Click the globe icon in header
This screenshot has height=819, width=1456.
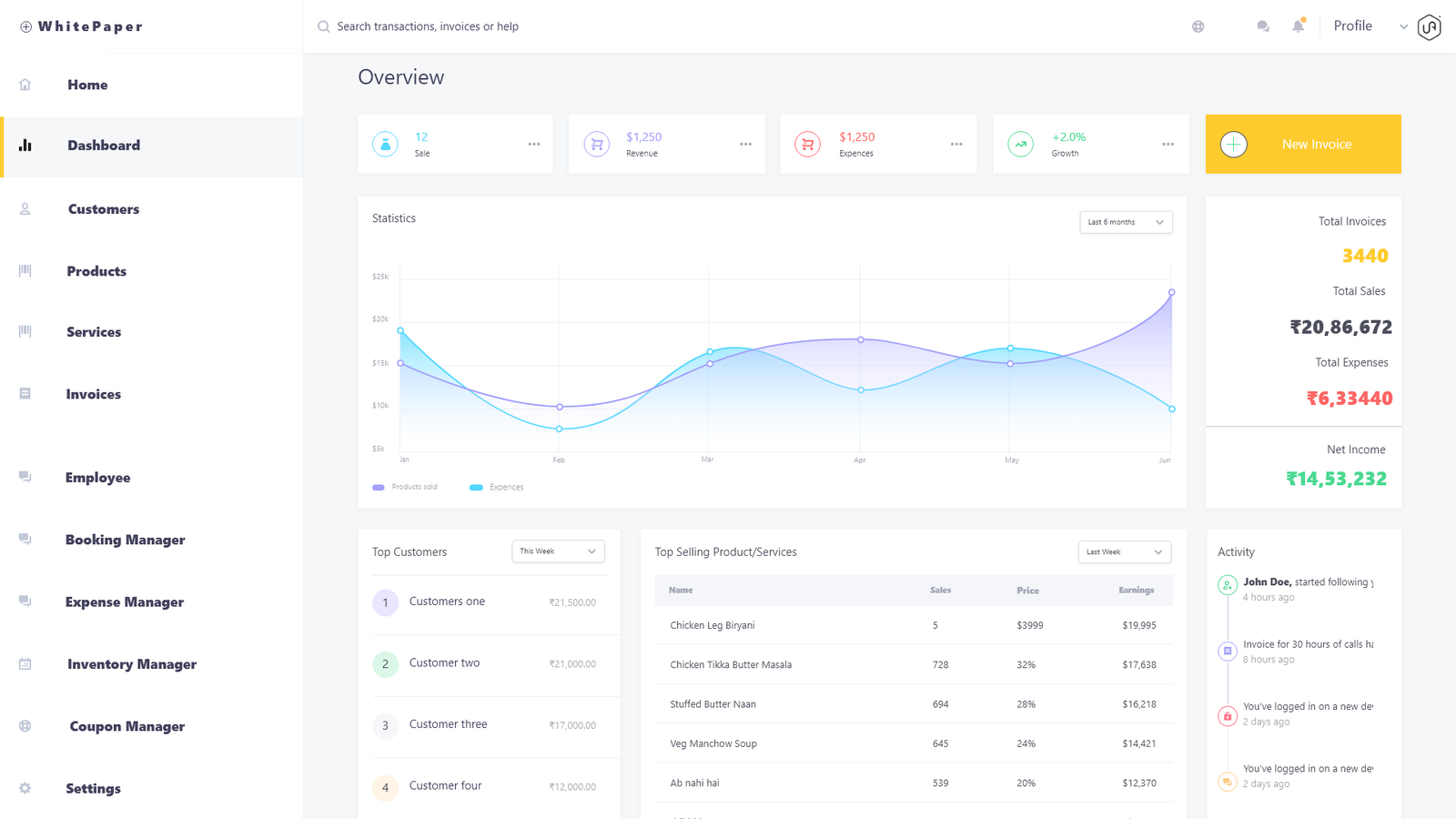(1198, 26)
